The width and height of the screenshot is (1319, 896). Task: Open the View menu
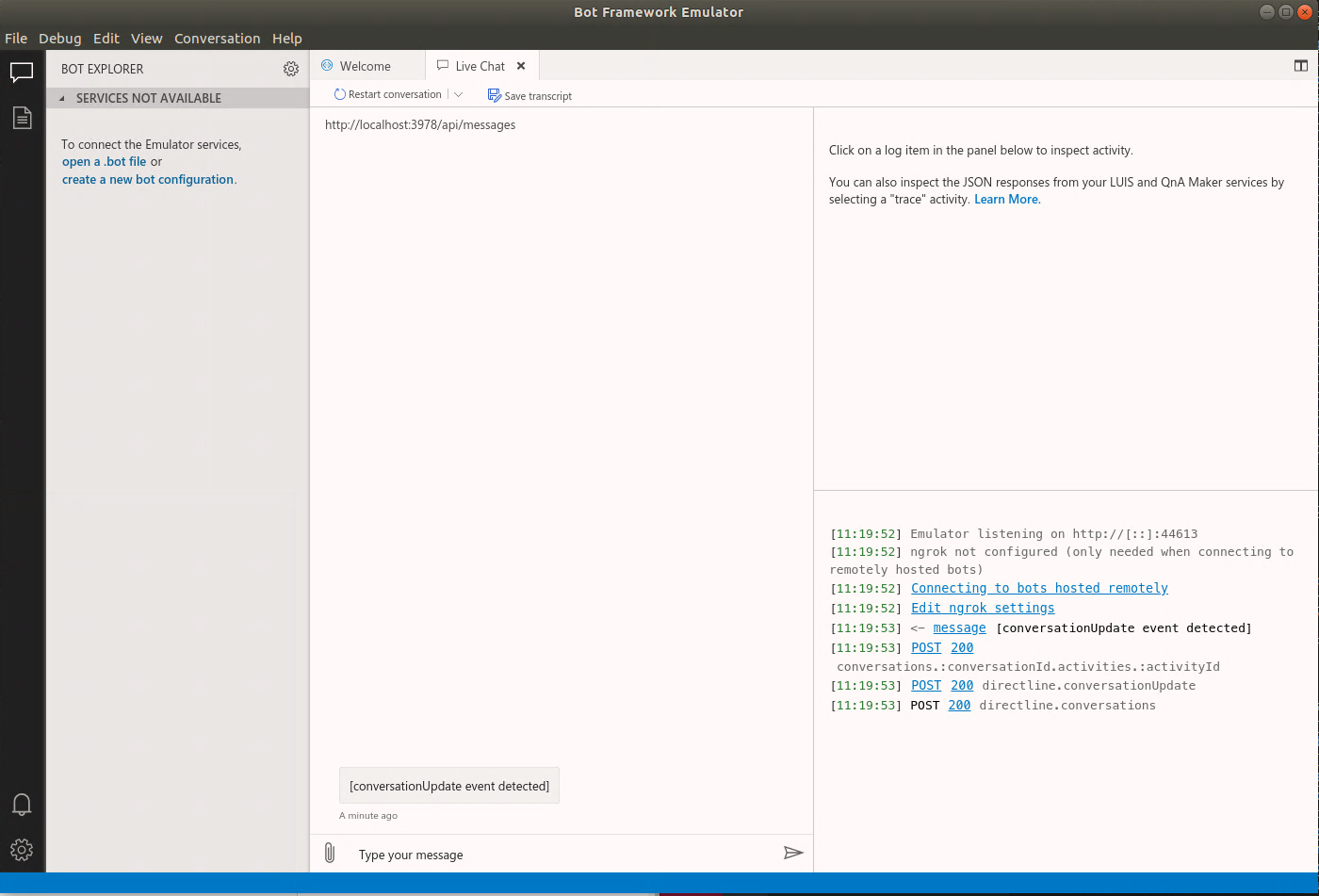[x=147, y=39]
